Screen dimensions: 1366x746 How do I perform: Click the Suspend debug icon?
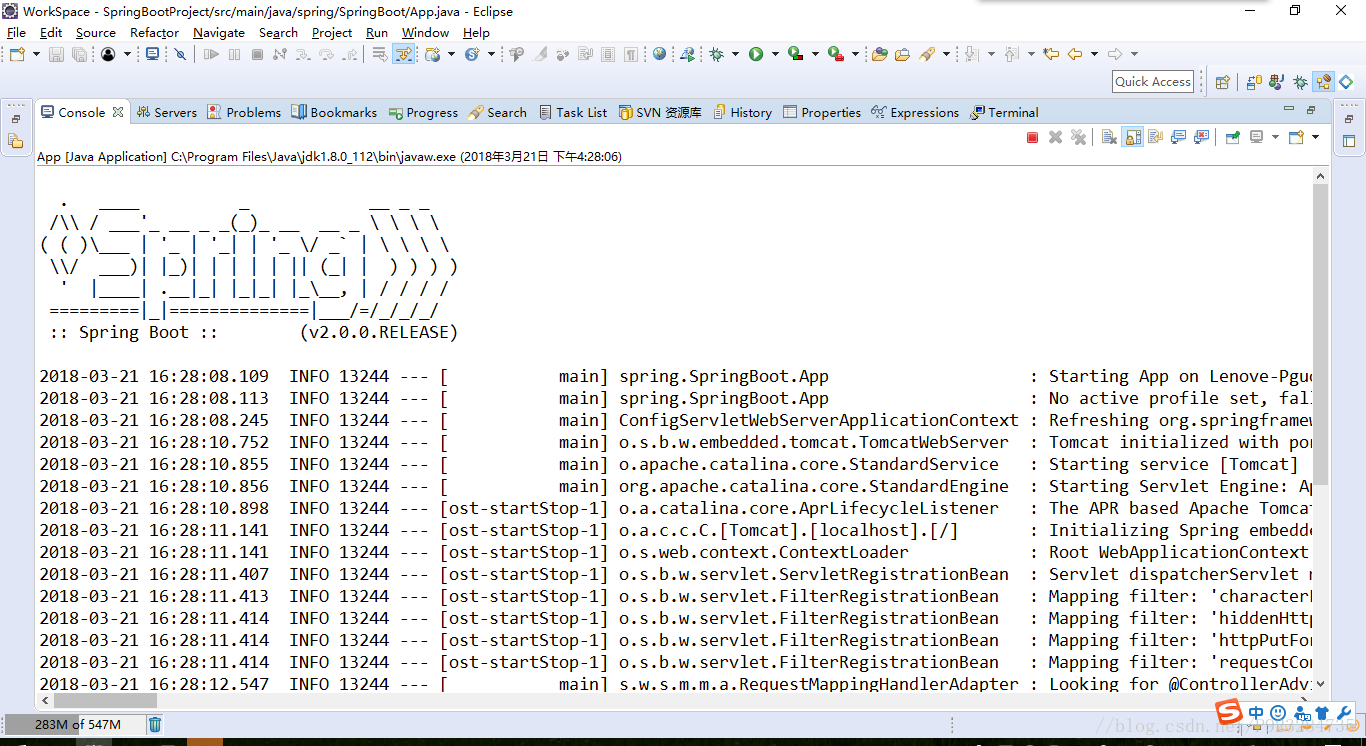coord(234,54)
